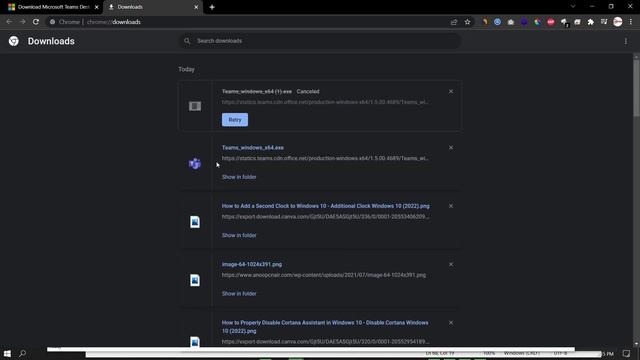Screen dimensions: 640x360
Task: Show Second Clock png in folder
Action: (239, 236)
